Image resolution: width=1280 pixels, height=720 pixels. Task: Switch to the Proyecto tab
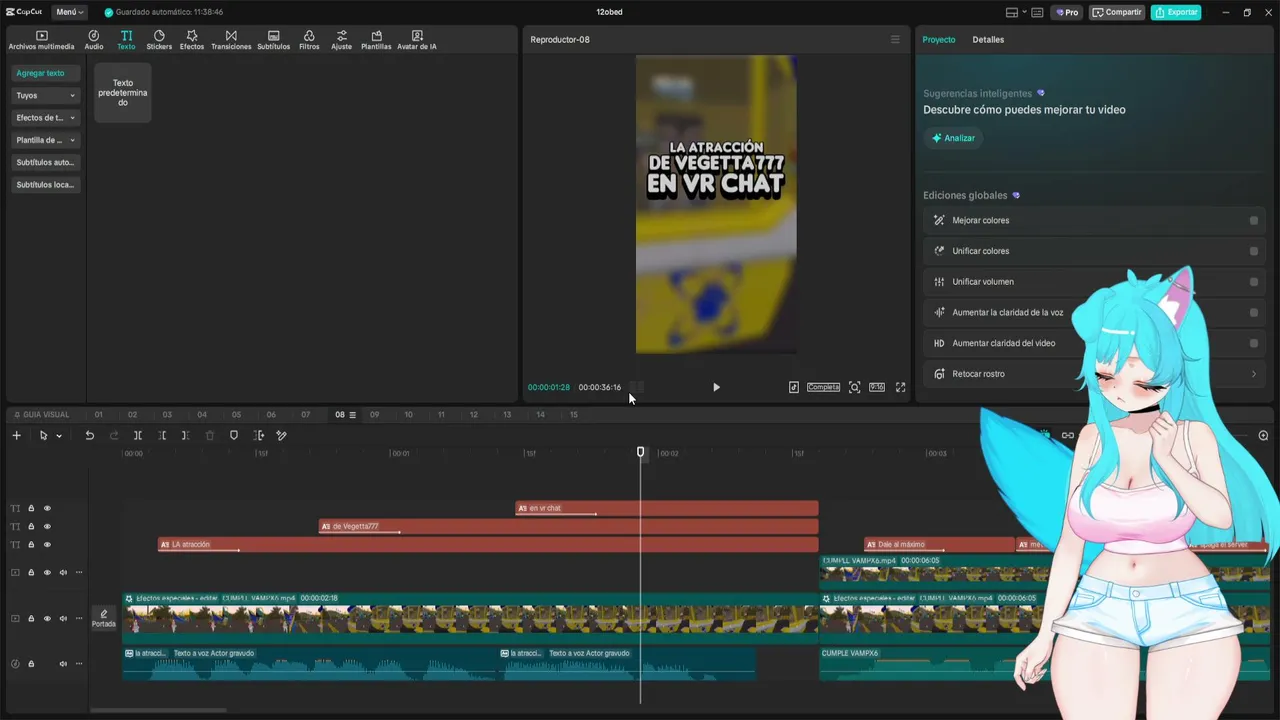939,40
